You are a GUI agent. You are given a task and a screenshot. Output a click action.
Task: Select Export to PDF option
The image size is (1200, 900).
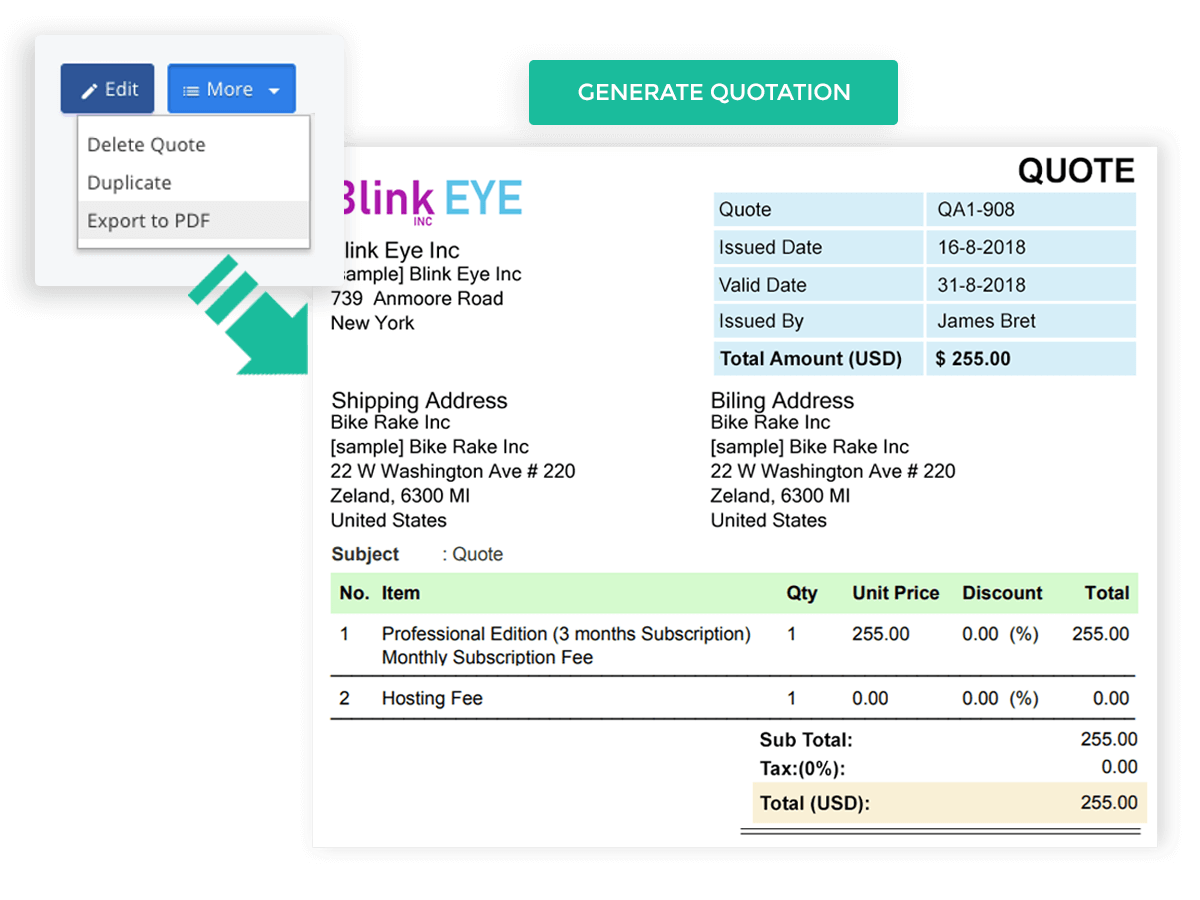point(148,221)
